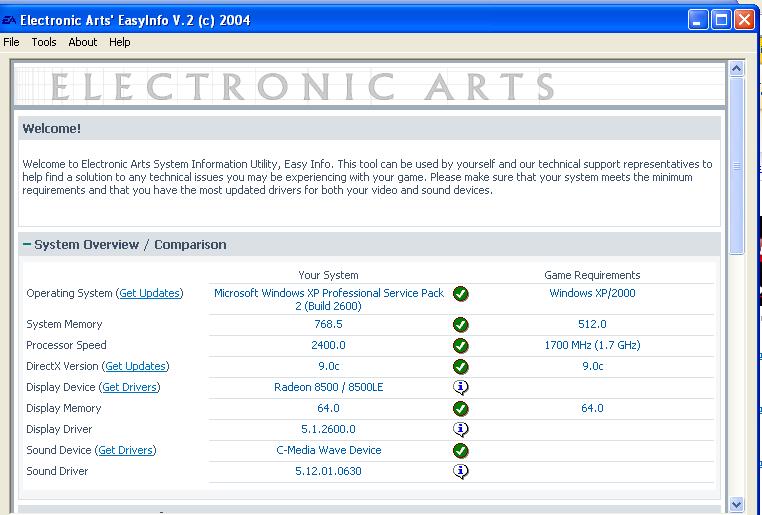Click the info icon next to Radeon 8500 / 8500LE
The height and width of the screenshot is (515, 762).
460,387
